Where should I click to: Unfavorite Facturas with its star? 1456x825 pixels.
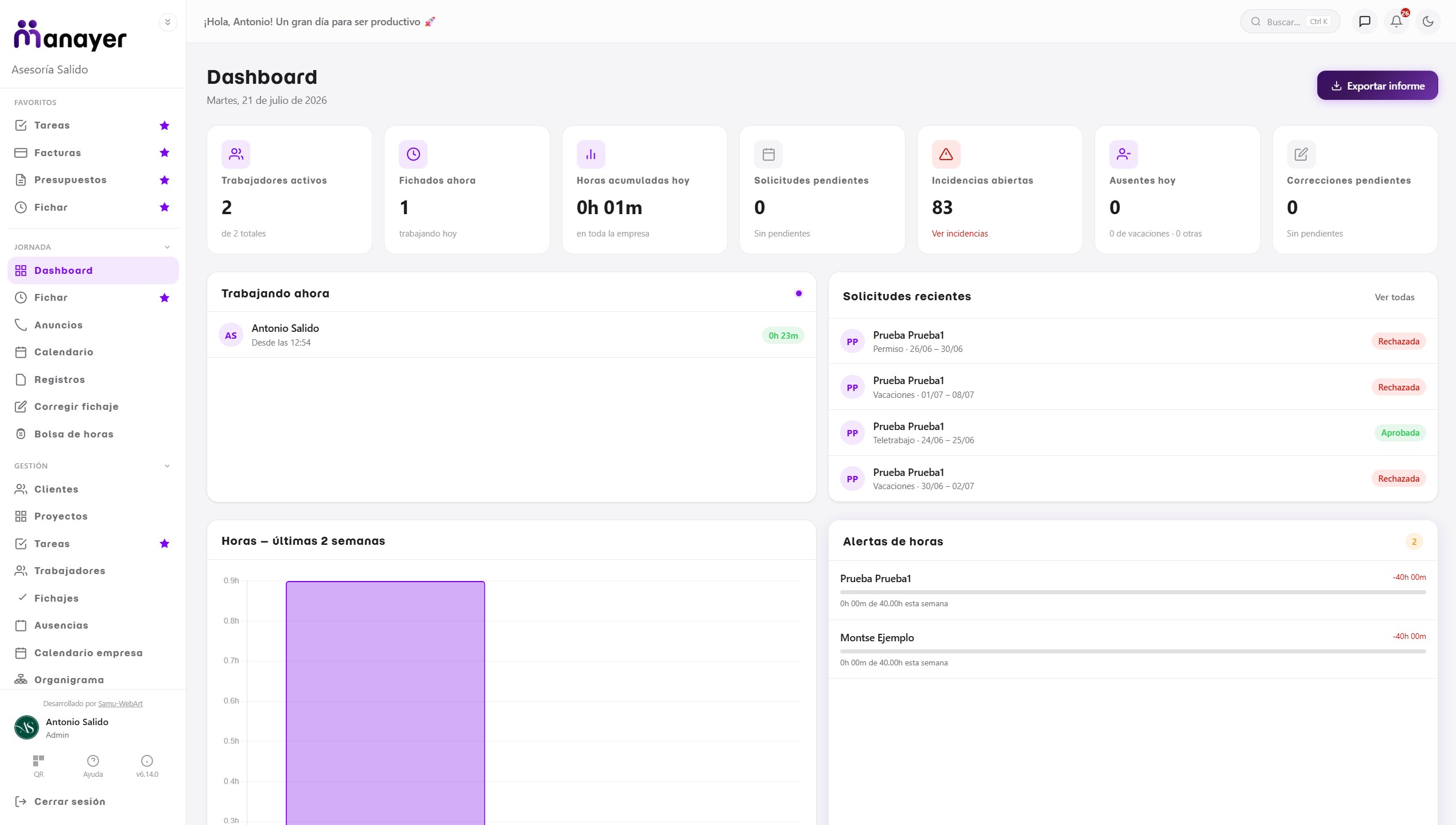pos(165,153)
